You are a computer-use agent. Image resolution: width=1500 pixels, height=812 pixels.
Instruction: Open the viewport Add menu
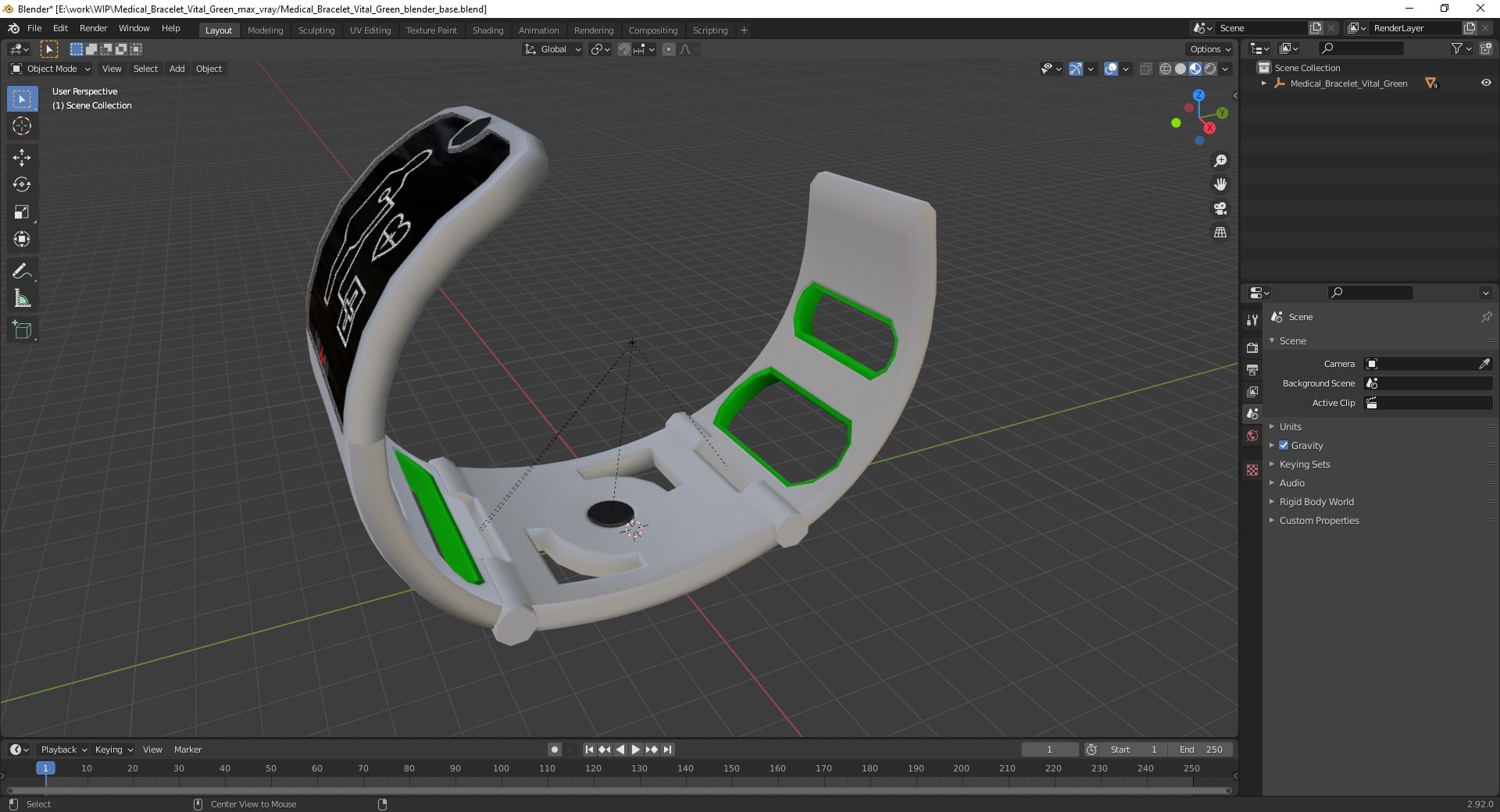[x=177, y=69]
